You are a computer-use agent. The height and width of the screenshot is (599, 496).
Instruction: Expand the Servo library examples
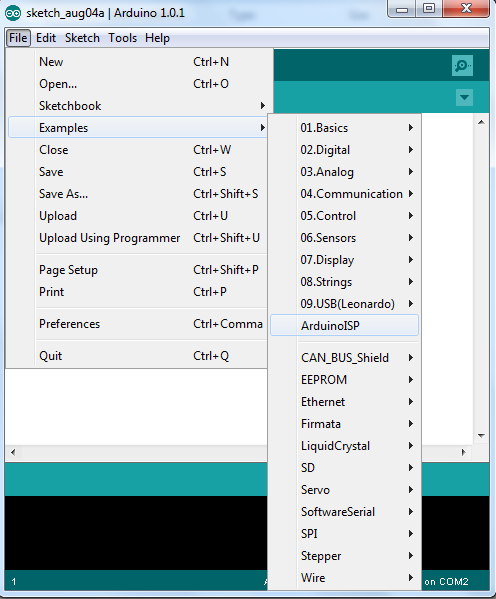(344, 490)
